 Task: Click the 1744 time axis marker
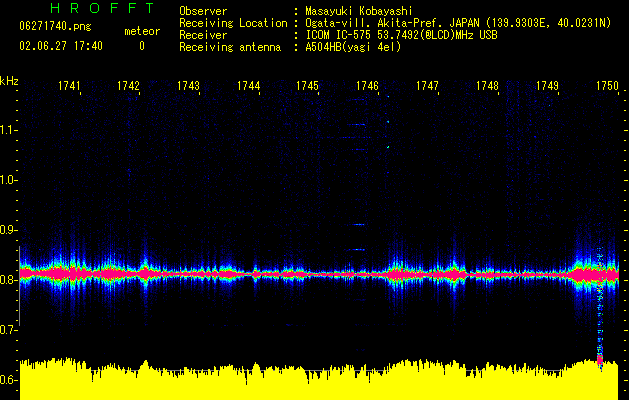tap(248, 86)
